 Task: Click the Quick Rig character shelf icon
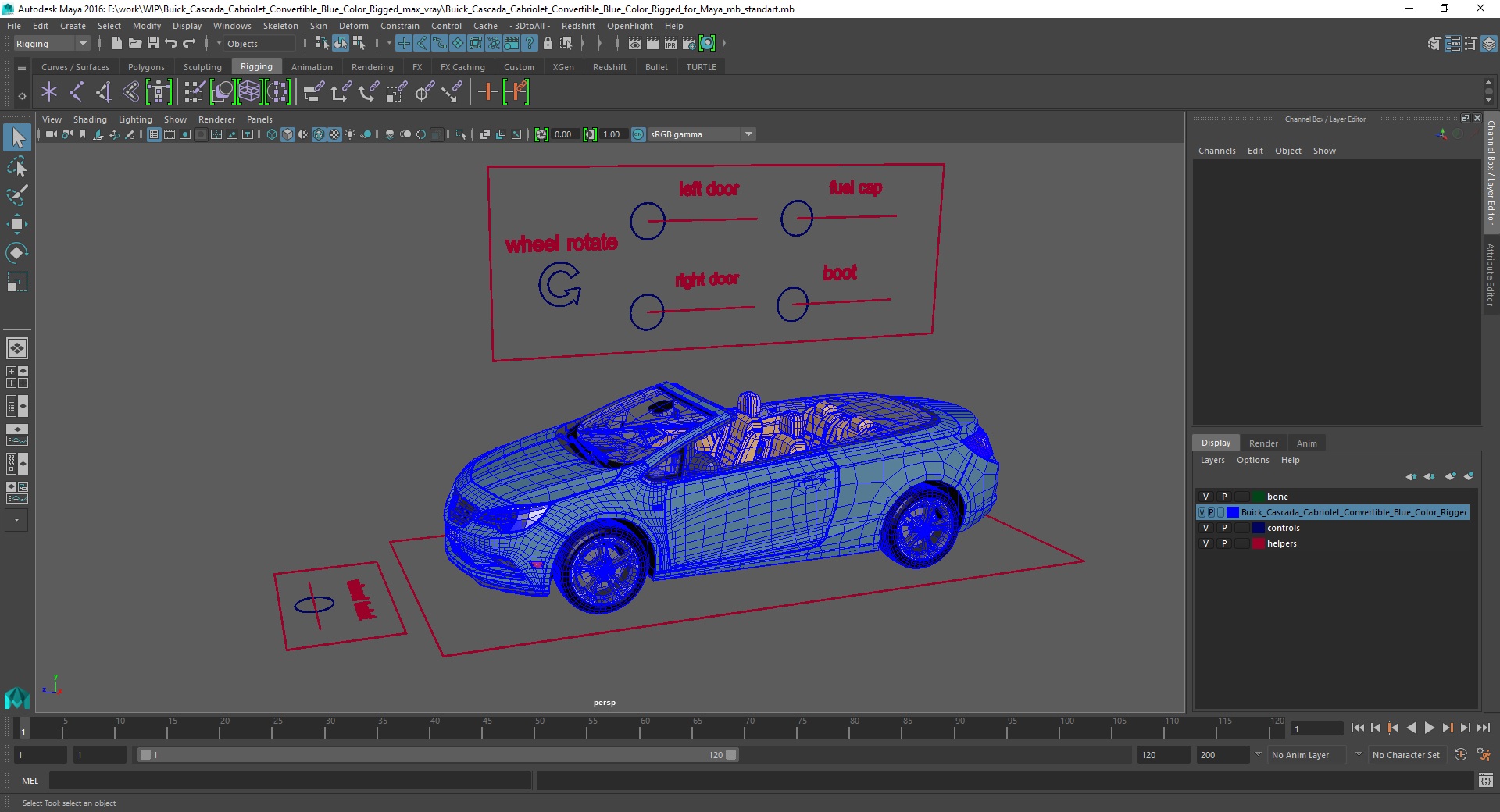point(159,92)
